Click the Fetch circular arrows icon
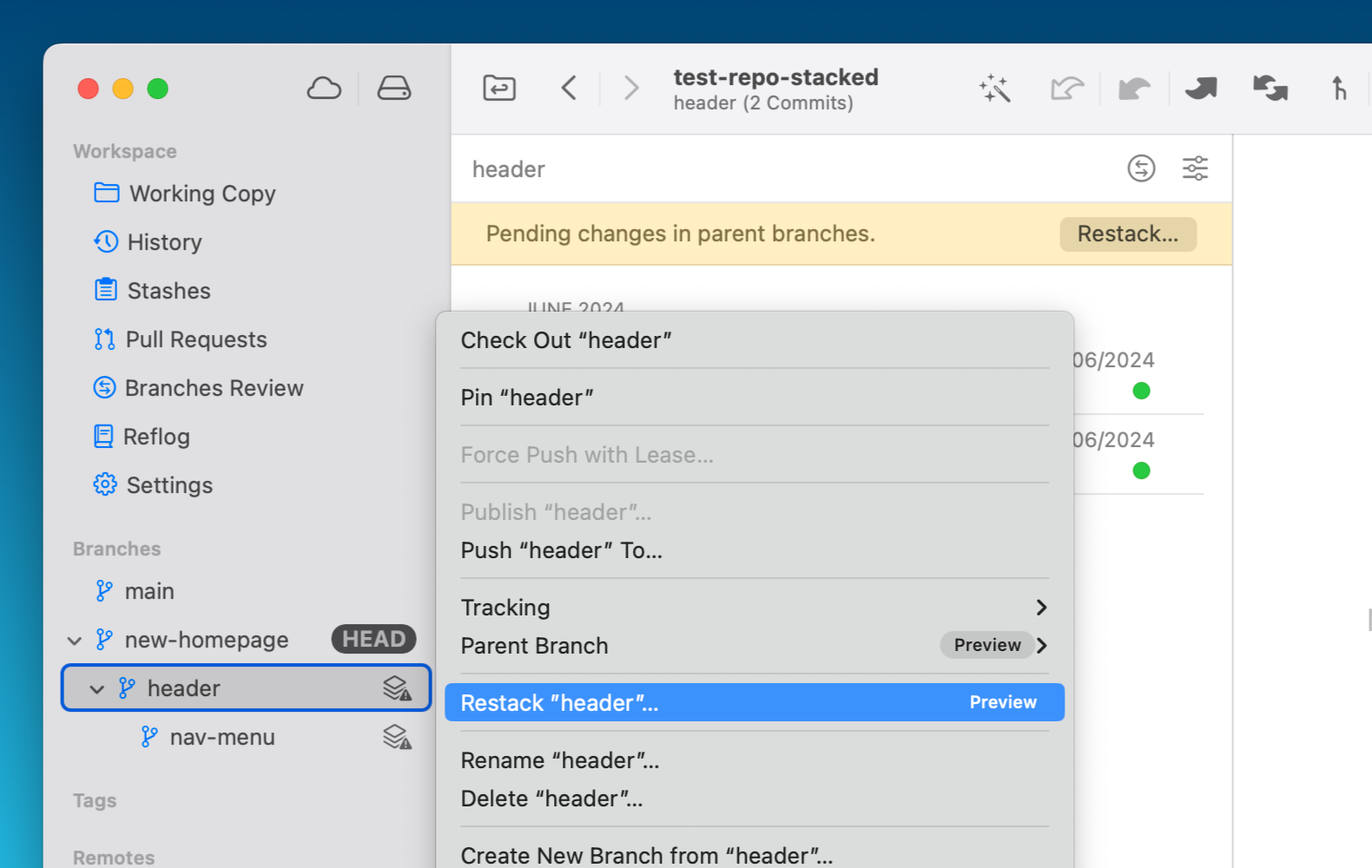The width and height of the screenshot is (1372, 868). click(x=1270, y=88)
